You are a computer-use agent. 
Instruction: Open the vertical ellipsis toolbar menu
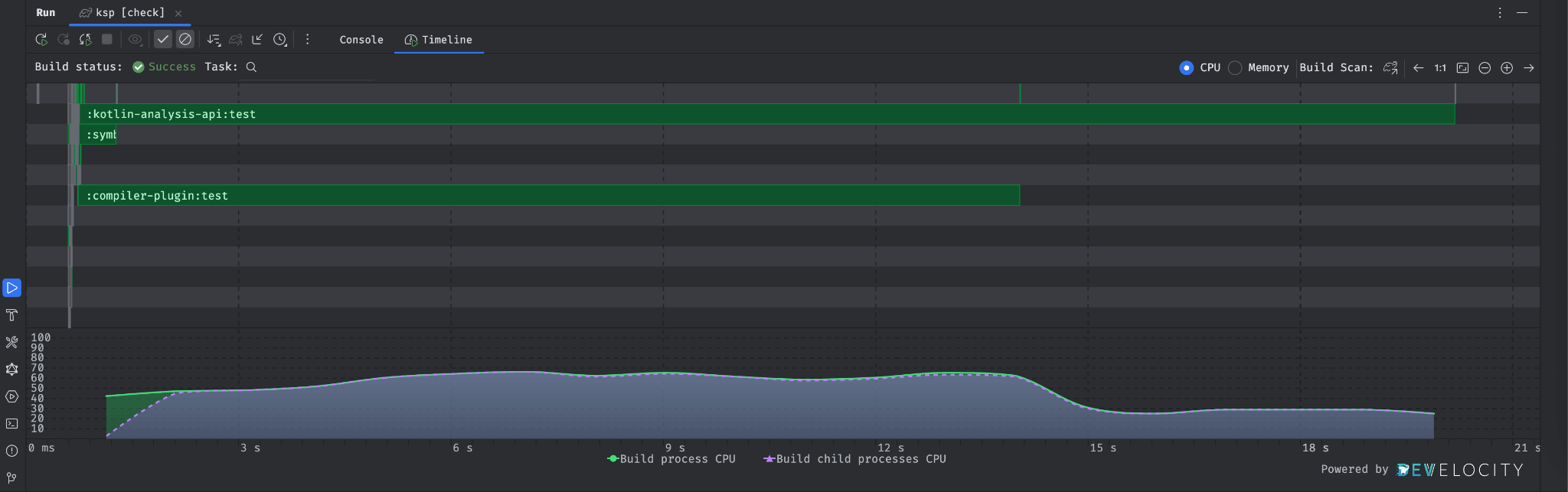click(x=308, y=40)
